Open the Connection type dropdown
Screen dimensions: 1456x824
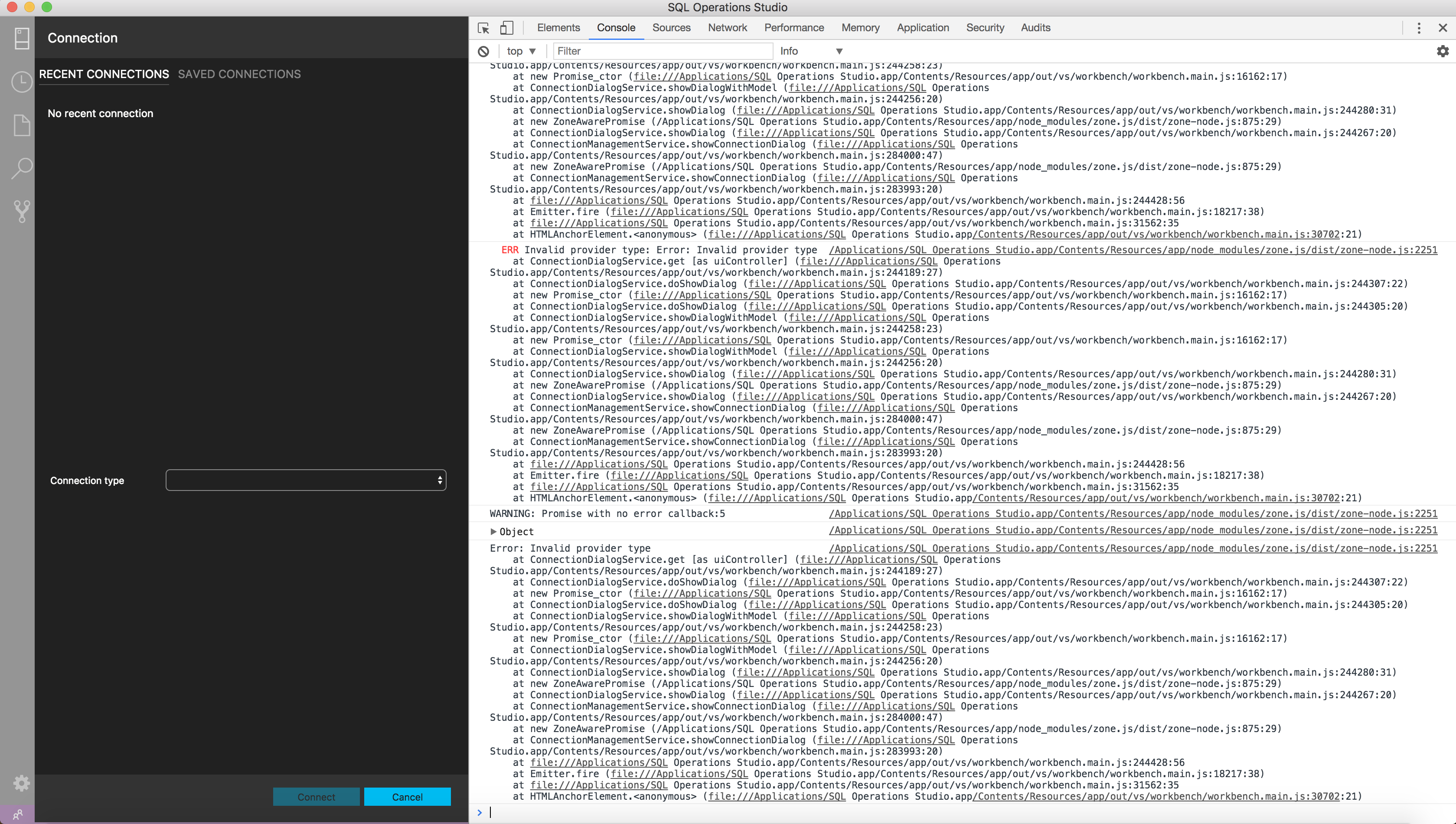point(305,480)
